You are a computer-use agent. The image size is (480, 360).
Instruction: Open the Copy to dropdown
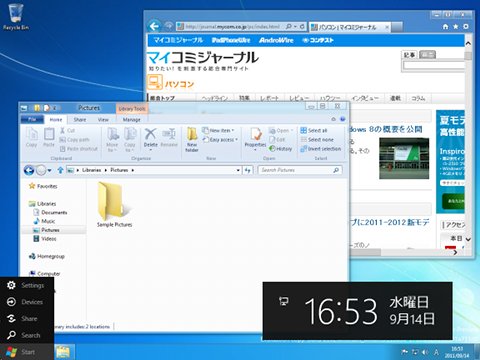coord(130,140)
